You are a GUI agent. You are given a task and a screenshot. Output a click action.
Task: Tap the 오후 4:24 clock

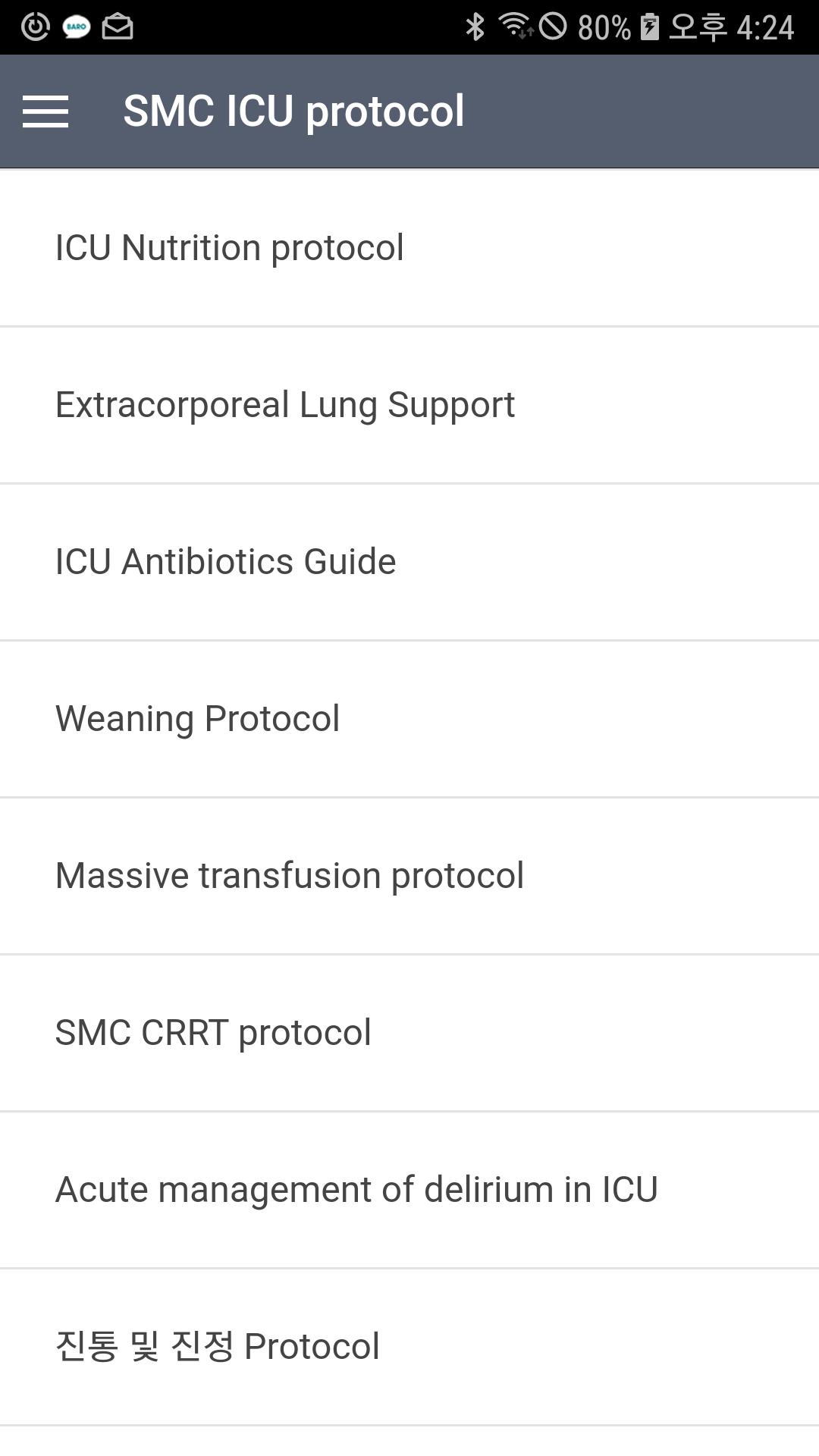731,27
